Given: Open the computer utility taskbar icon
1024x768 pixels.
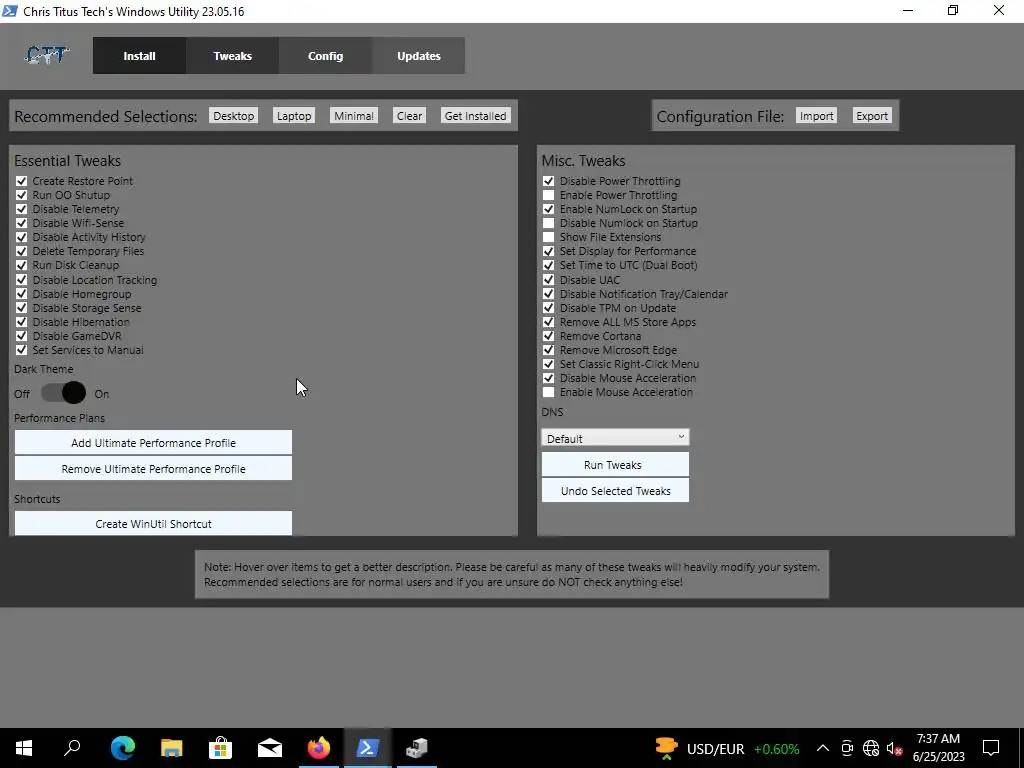Looking at the screenshot, I should tap(417, 748).
